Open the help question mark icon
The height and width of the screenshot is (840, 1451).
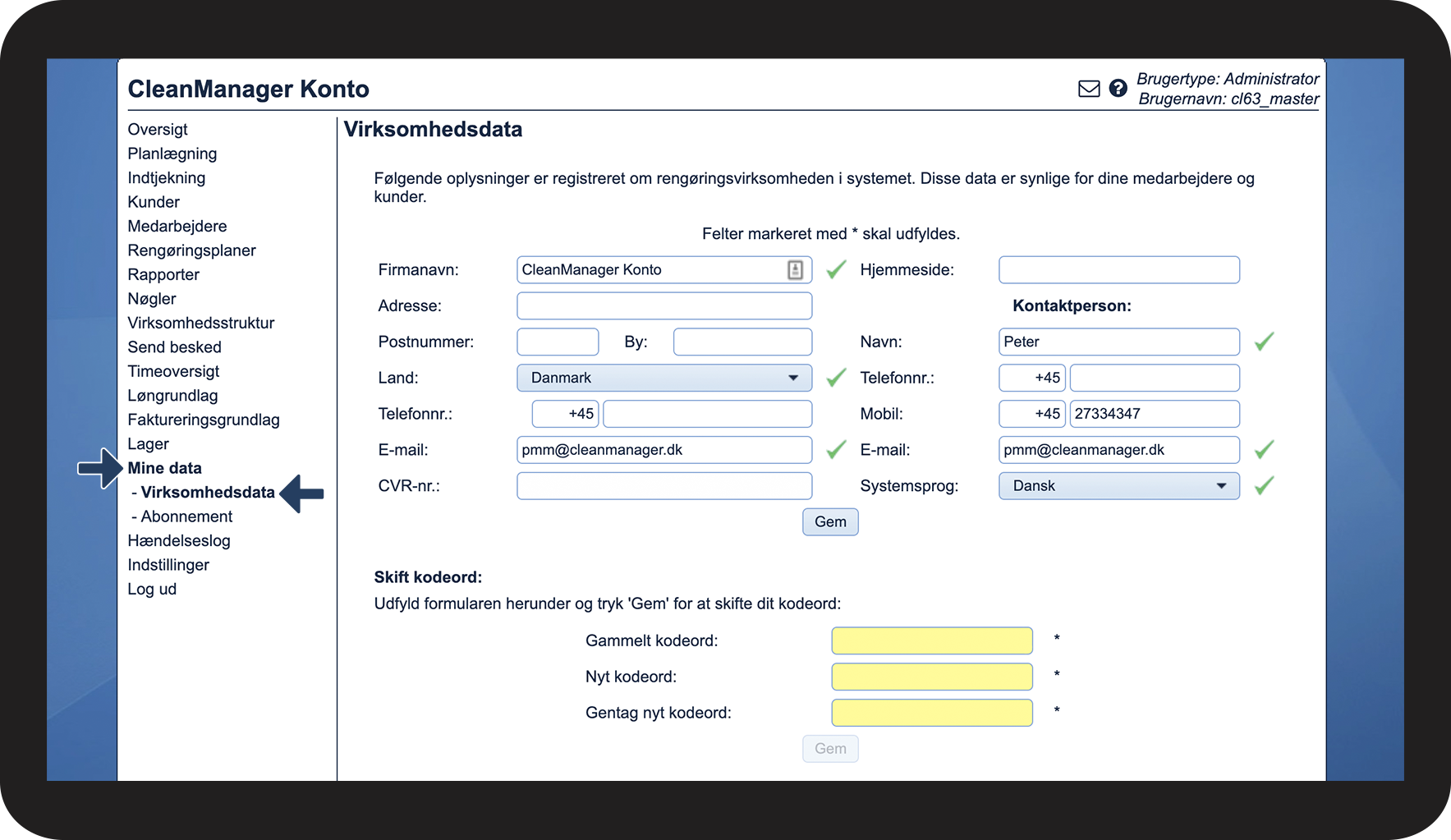tap(1118, 89)
